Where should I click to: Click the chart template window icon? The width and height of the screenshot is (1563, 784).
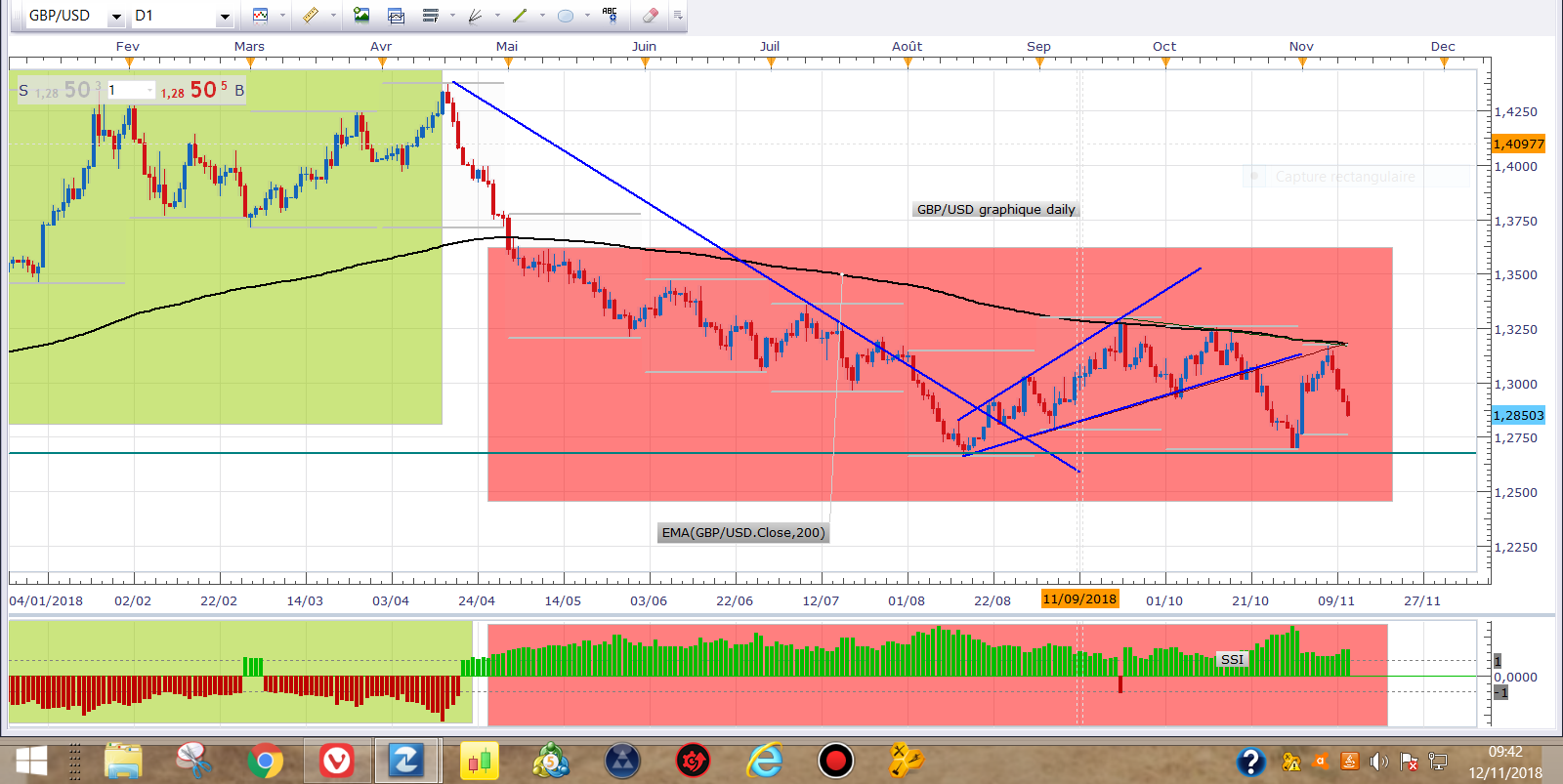(396, 16)
